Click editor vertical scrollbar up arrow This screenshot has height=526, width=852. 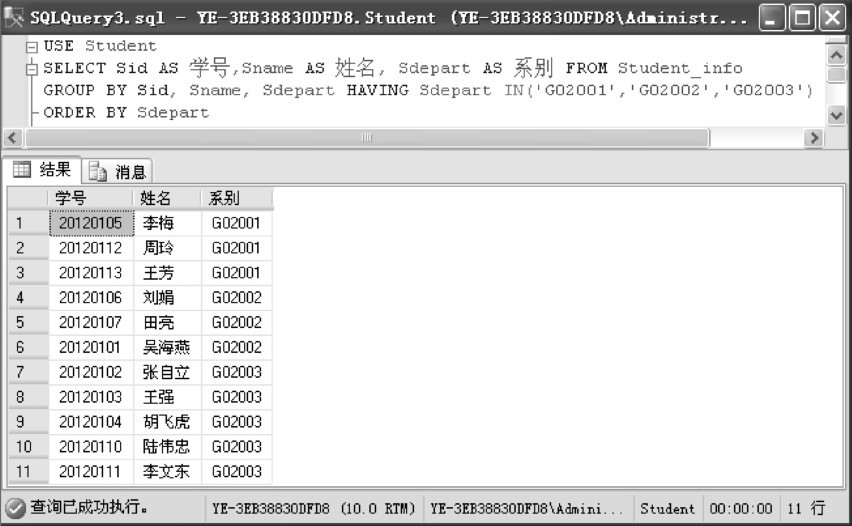coord(836,55)
